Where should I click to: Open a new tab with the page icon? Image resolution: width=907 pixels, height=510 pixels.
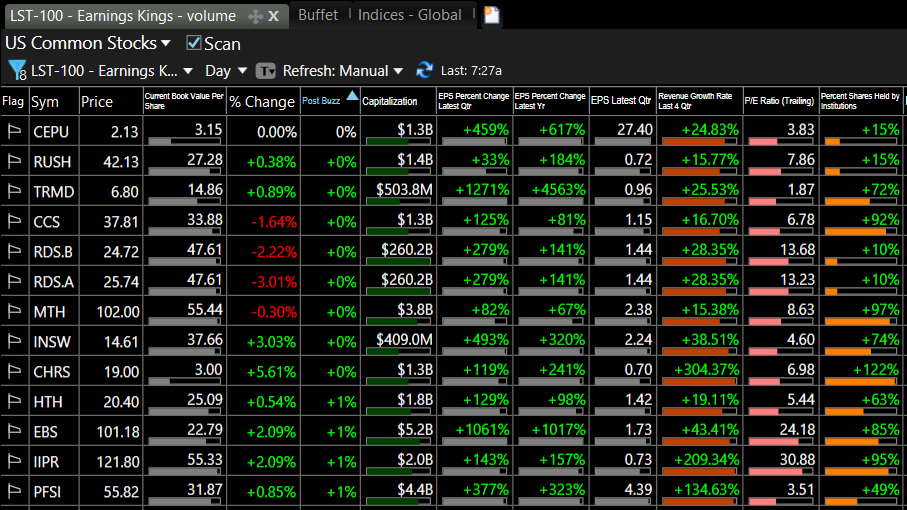coord(492,15)
